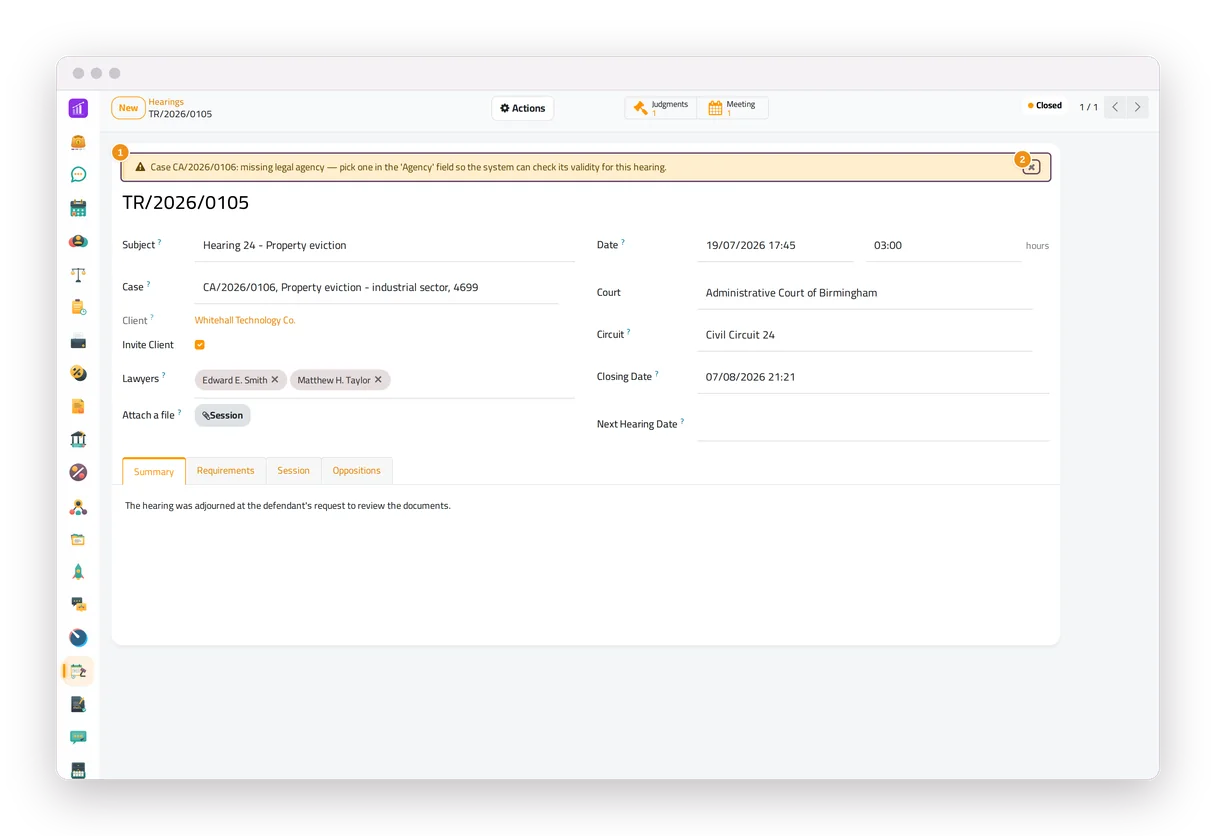1216x836 pixels.
Task: Open the yellow folder icon in sidebar
Action: [78, 540]
